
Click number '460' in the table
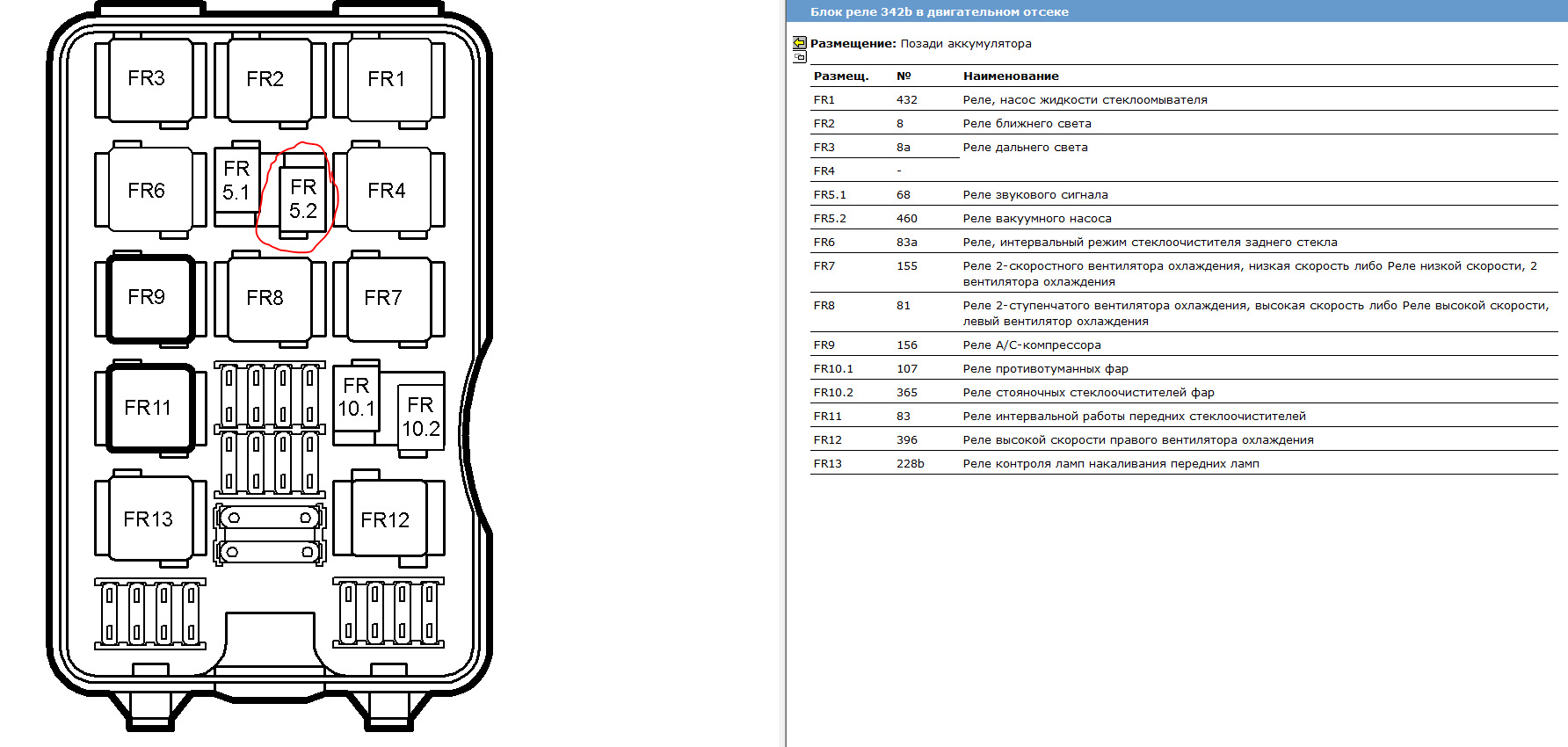pos(907,219)
